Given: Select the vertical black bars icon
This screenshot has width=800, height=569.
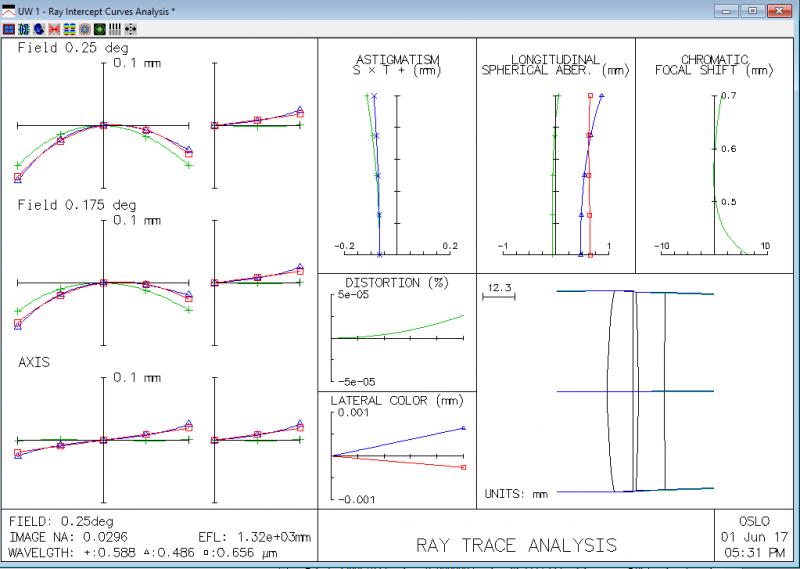Looking at the screenshot, I should point(114,29).
